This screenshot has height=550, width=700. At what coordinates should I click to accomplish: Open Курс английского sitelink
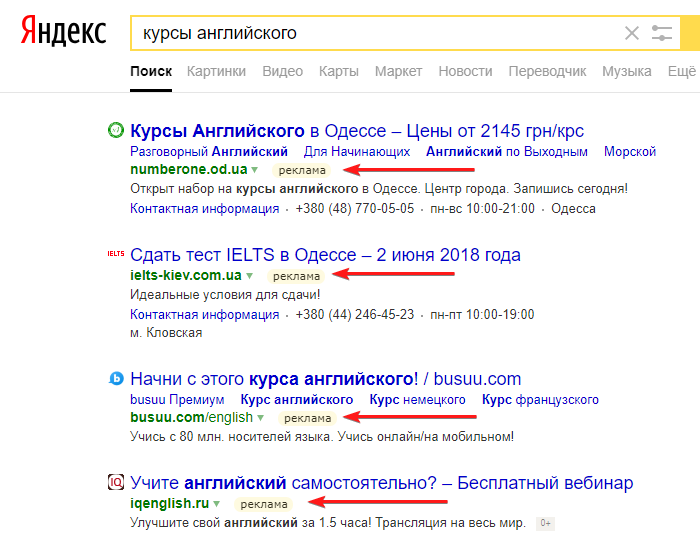pos(296,400)
